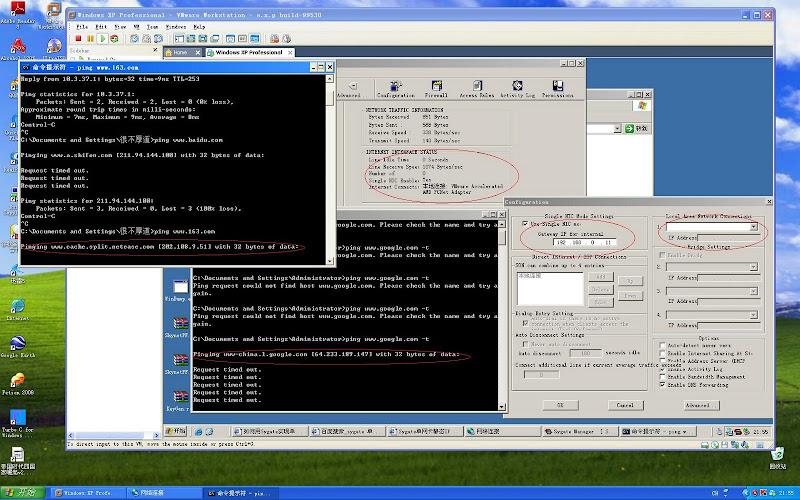The height and width of the screenshot is (500, 800).
Task: Open the Google Earth desktop icon
Action: tap(18, 346)
